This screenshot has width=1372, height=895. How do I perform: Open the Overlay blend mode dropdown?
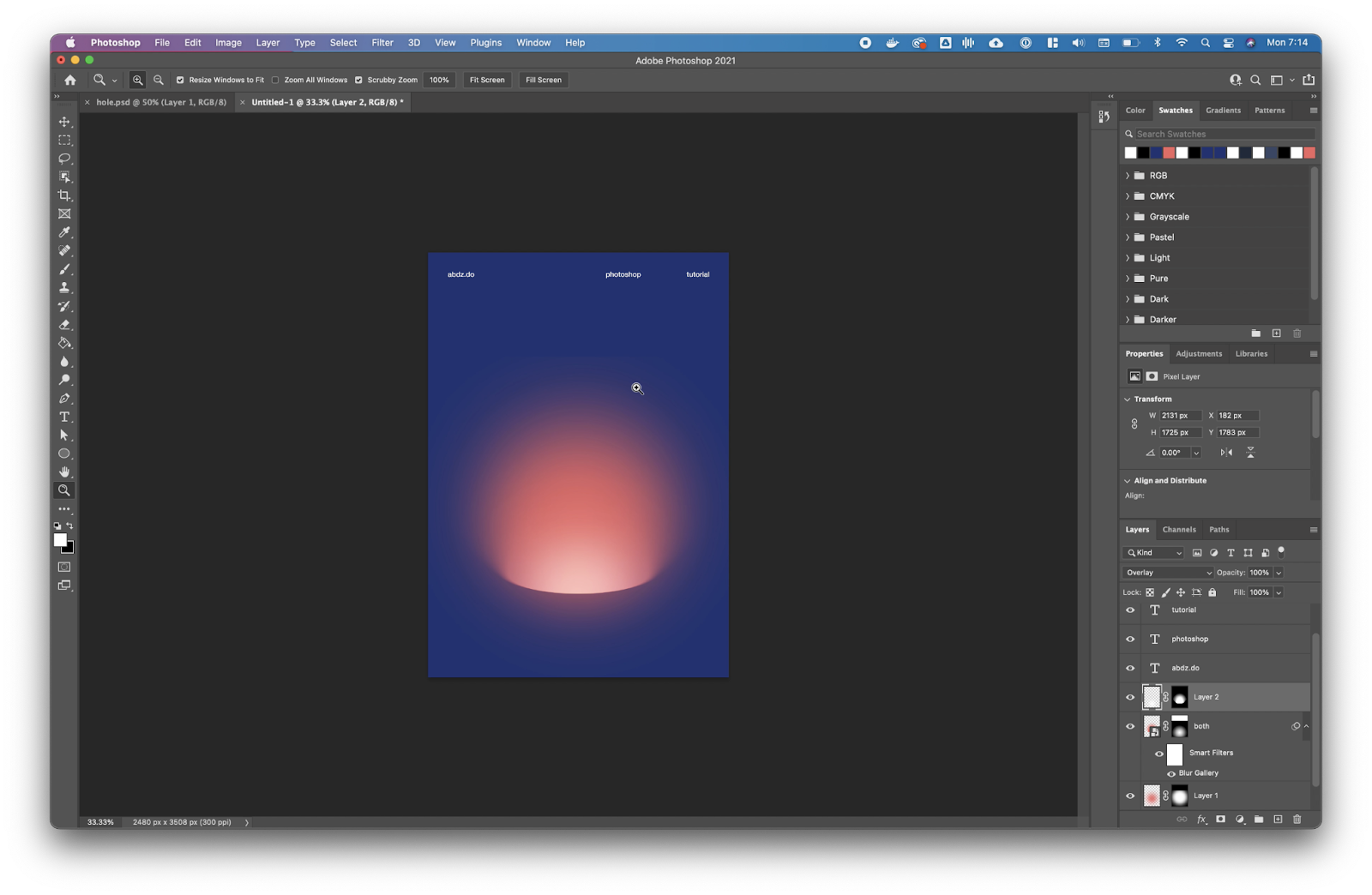click(1168, 573)
